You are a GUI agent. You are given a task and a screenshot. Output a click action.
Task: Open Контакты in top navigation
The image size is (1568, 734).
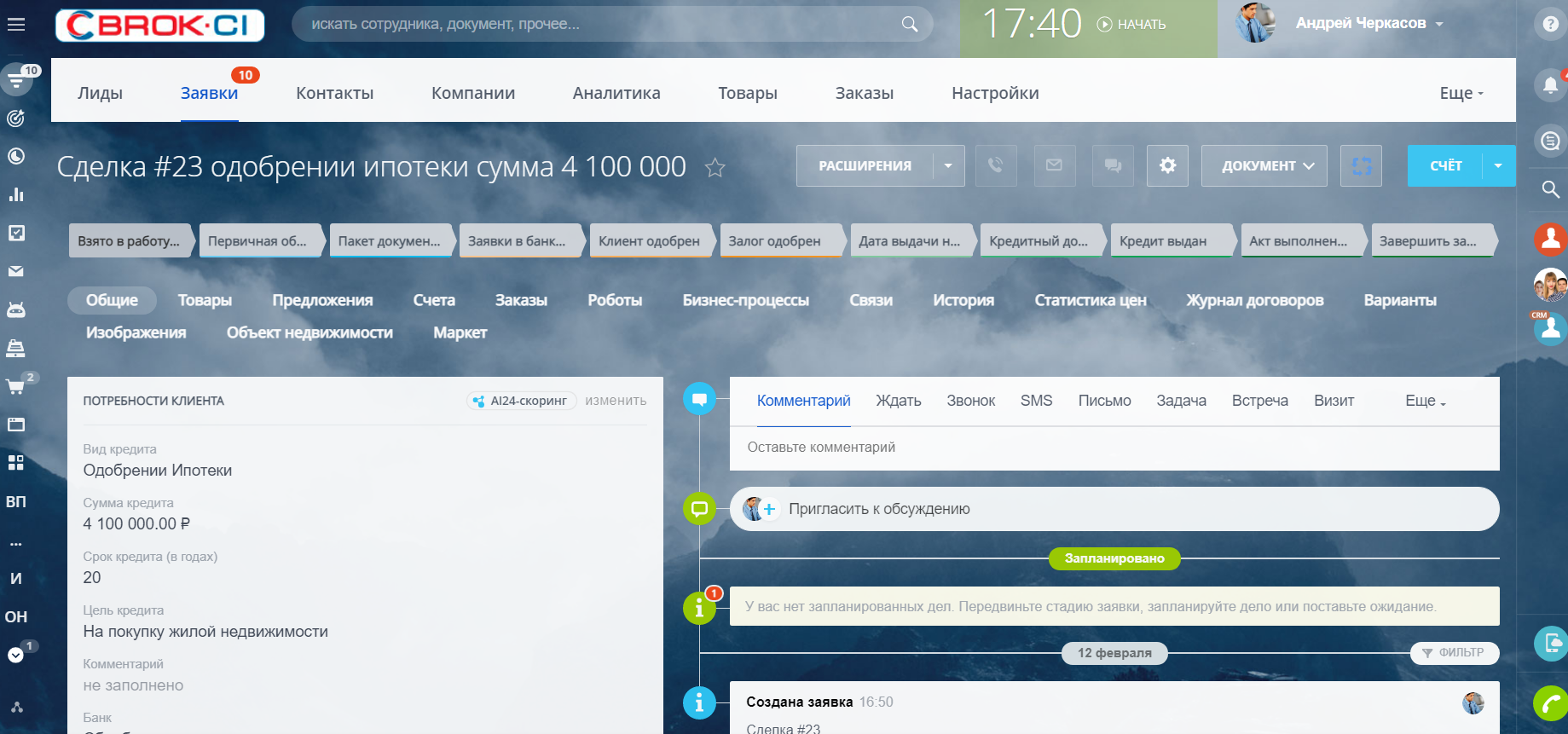point(335,93)
